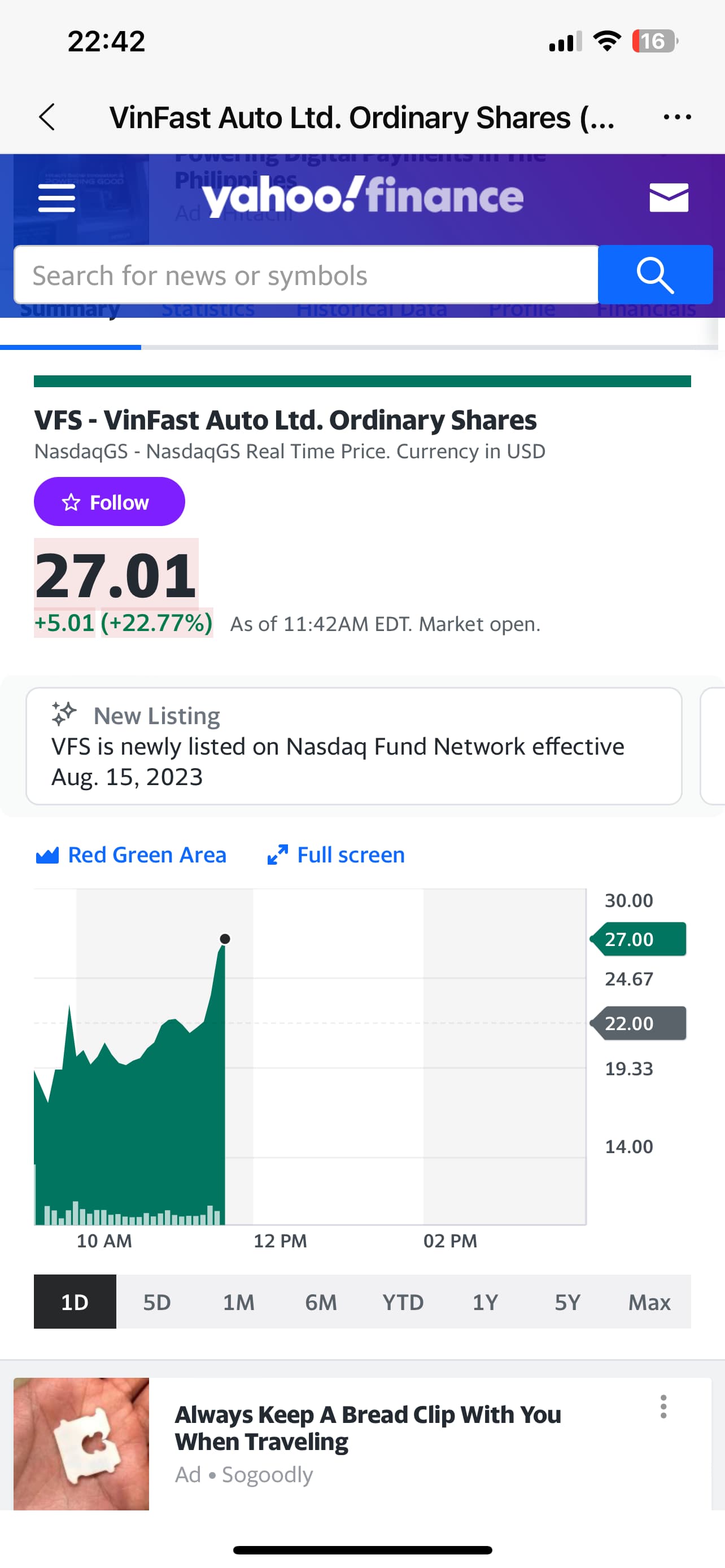Switch chart to YTD range
The image size is (725, 1568).
(x=403, y=1302)
